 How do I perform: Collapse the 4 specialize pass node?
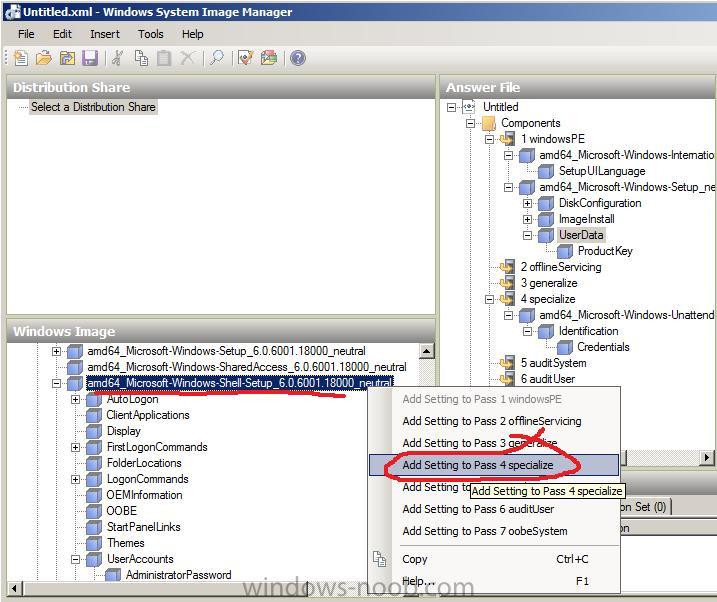point(489,299)
